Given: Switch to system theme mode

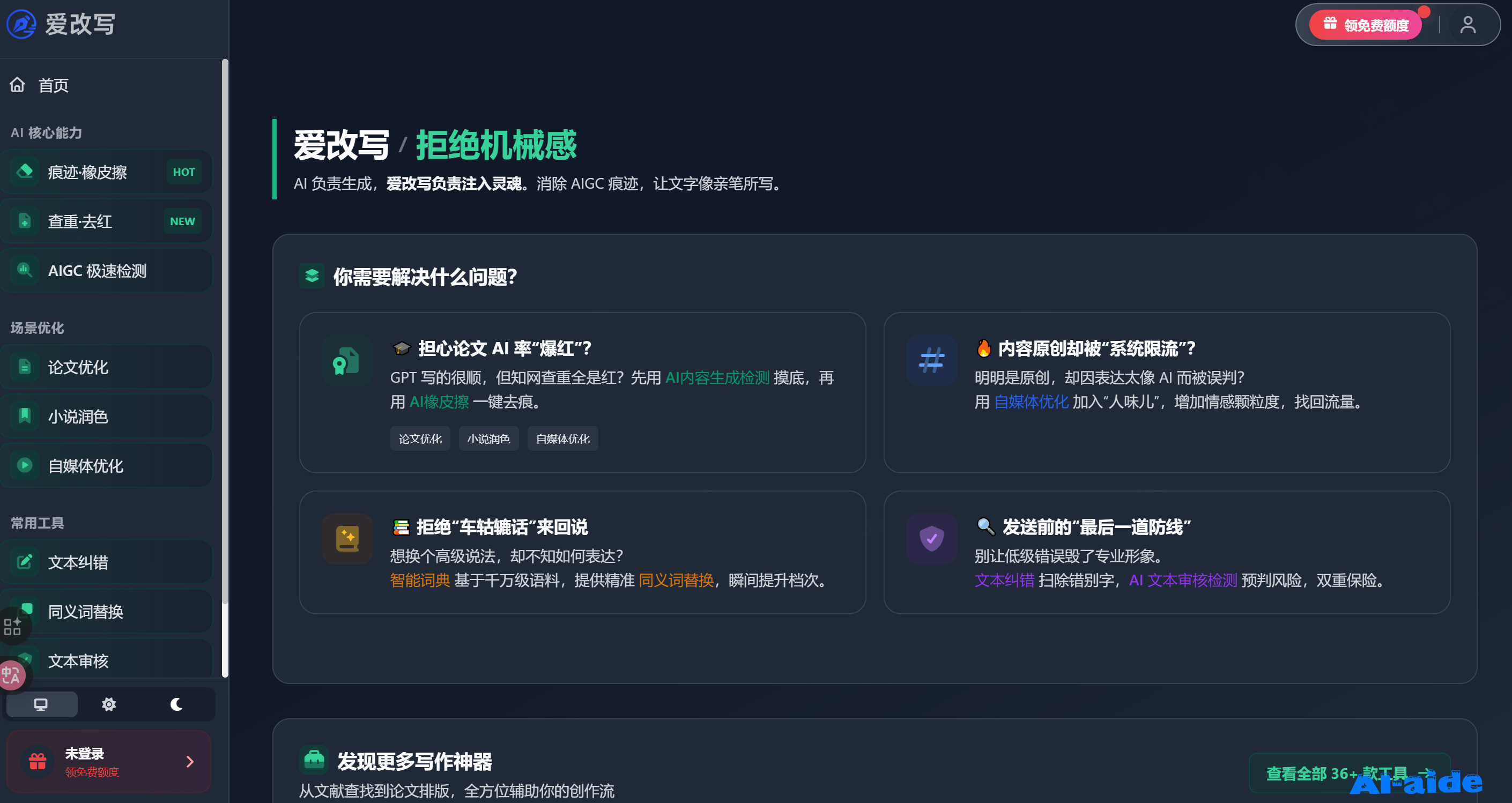Looking at the screenshot, I should coord(41,704).
